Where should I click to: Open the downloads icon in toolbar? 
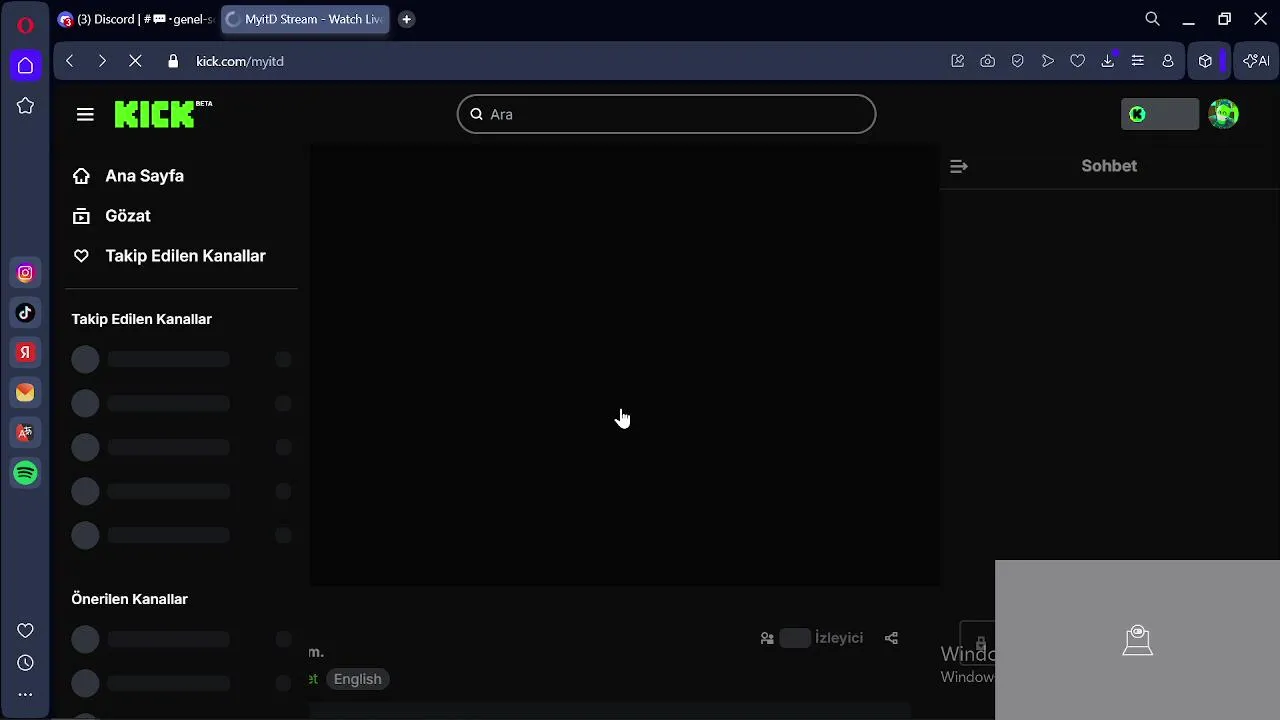click(x=1107, y=61)
